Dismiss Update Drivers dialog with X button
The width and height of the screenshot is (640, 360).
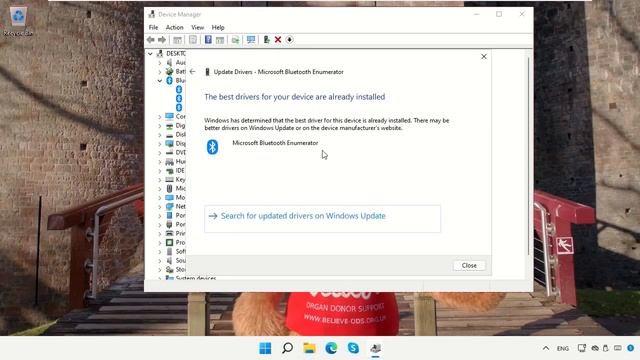click(484, 56)
